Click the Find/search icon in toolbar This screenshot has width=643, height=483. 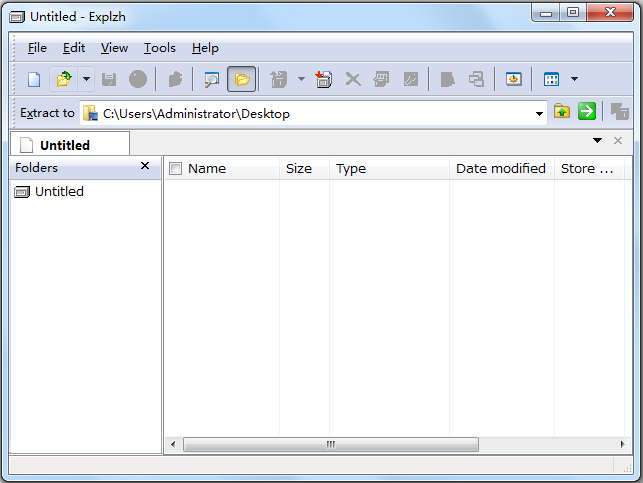[211, 79]
